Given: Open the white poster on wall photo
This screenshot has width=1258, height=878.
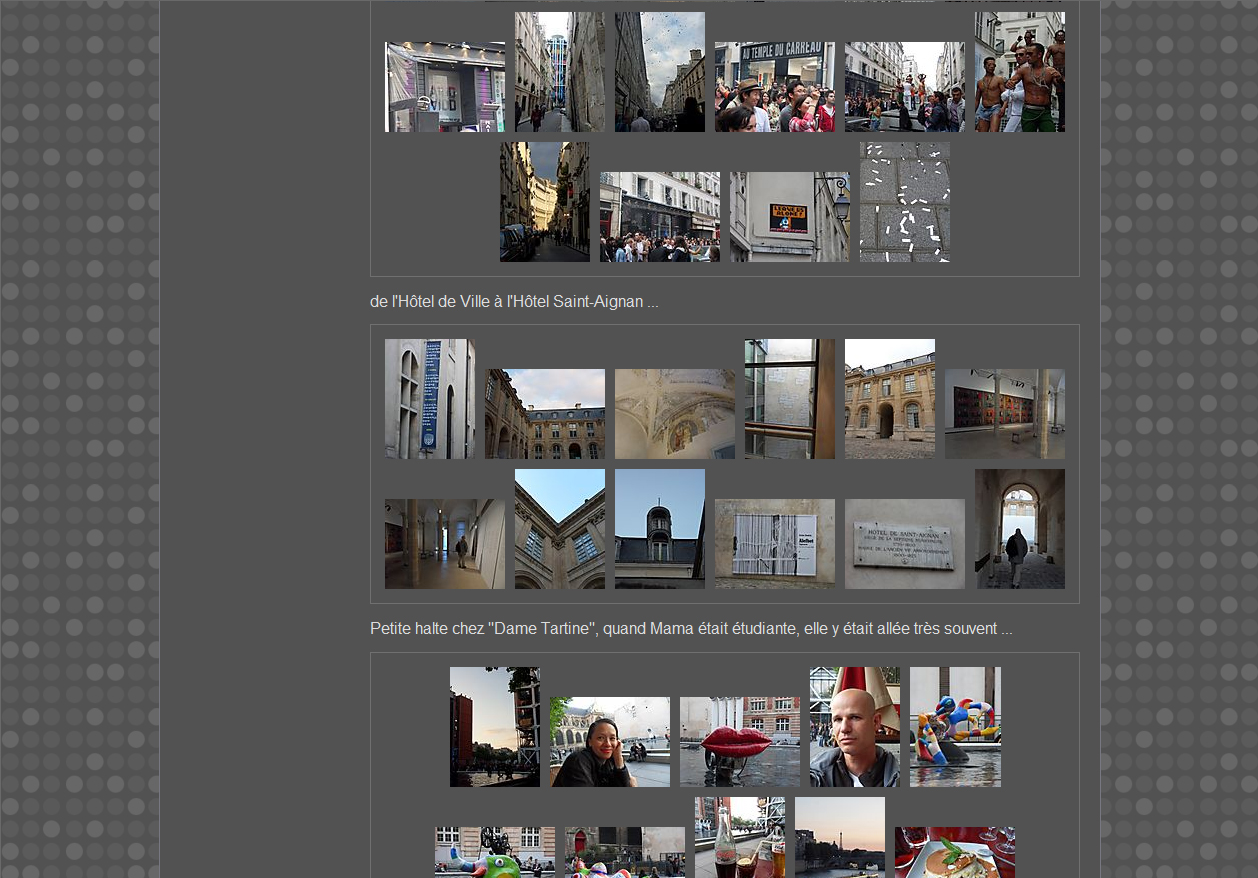Looking at the screenshot, I should coord(774,544).
